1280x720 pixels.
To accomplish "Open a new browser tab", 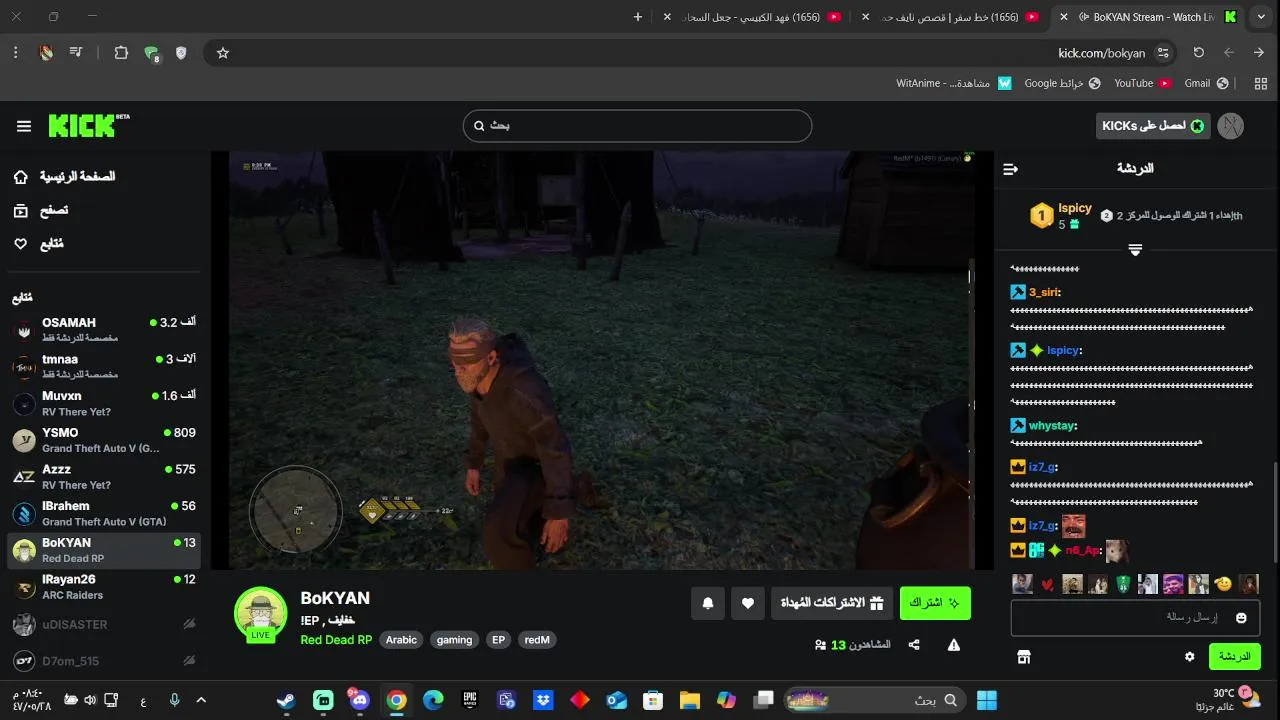I will (x=638, y=17).
